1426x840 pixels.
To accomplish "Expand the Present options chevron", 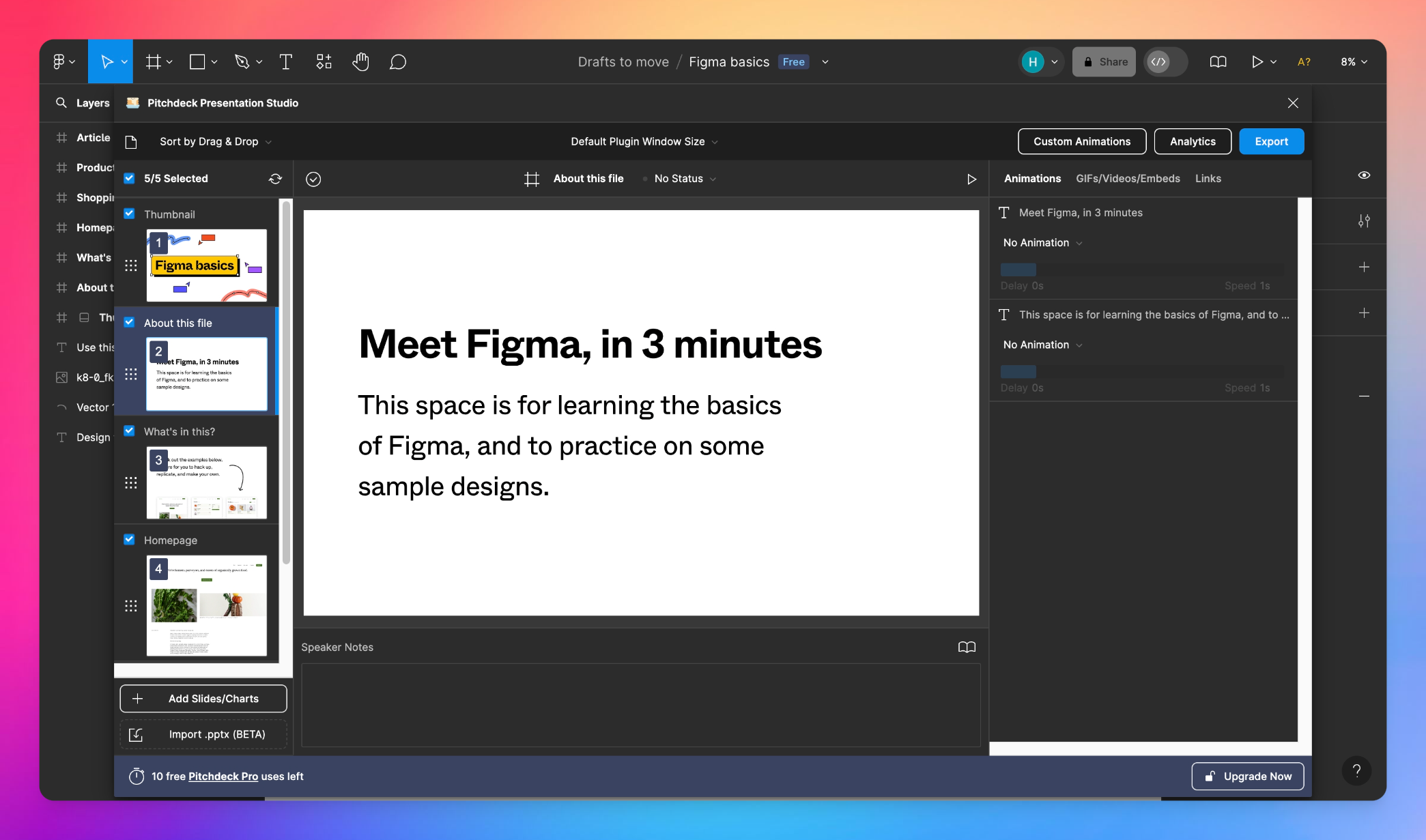I will (x=1274, y=62).
